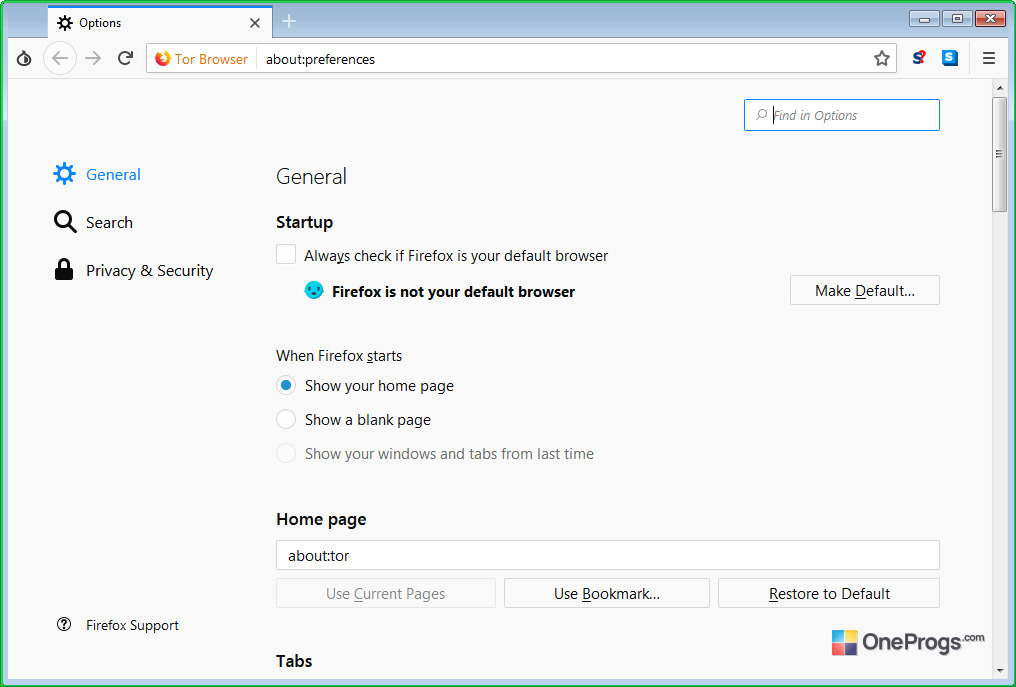This screenshot has width=1016, height=687.
Task: Click the Tor onion button in toolbar
Action: (x=24, y=59)
